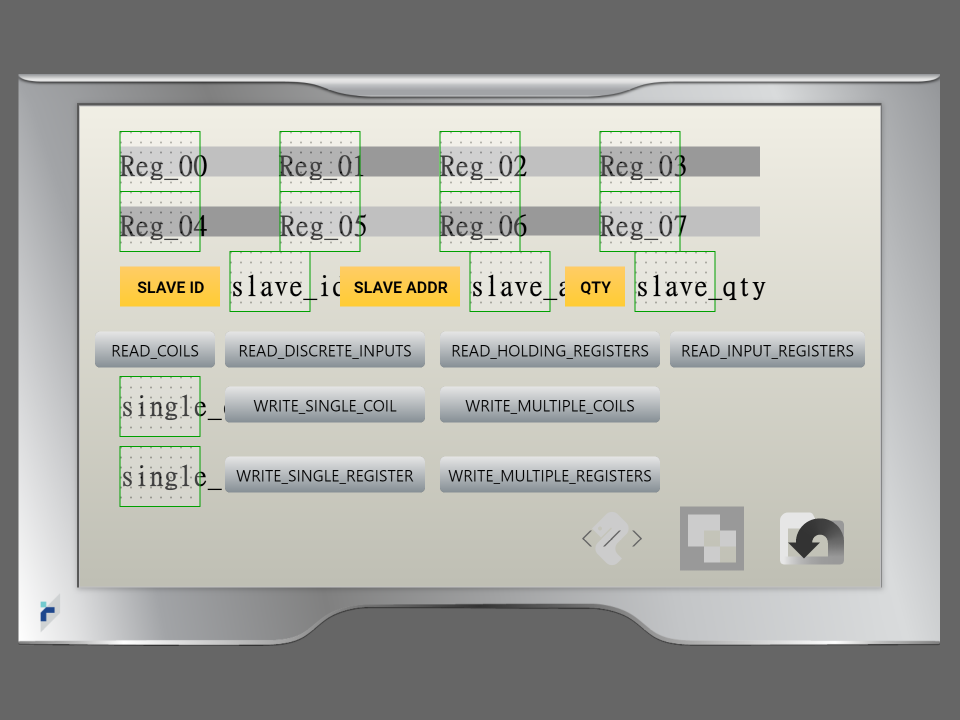Click the return arrow icon

click(812, 540)
